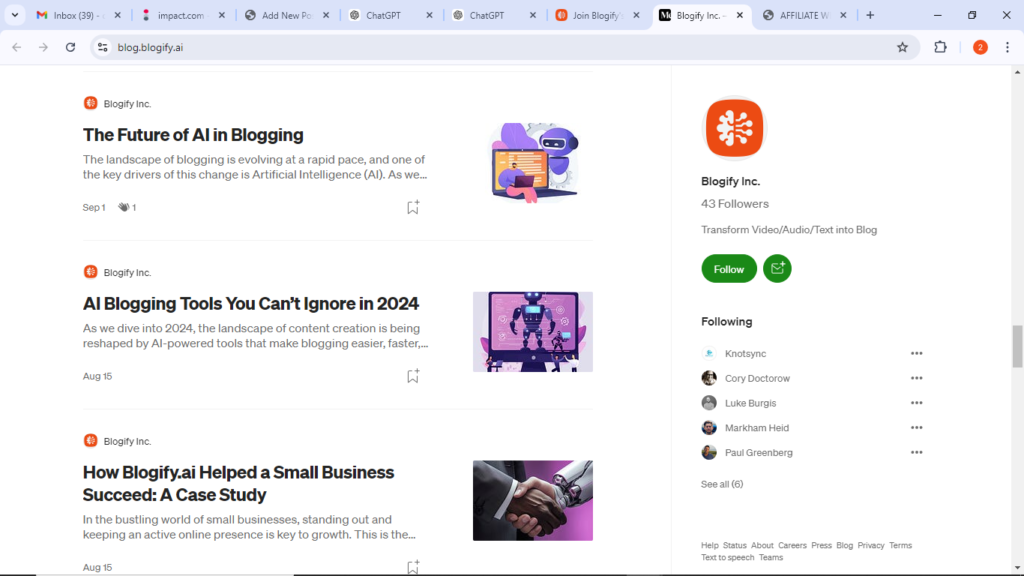Click the clap icon on Sep 1 post
The image size is (1024, 576).
(123, 207)
